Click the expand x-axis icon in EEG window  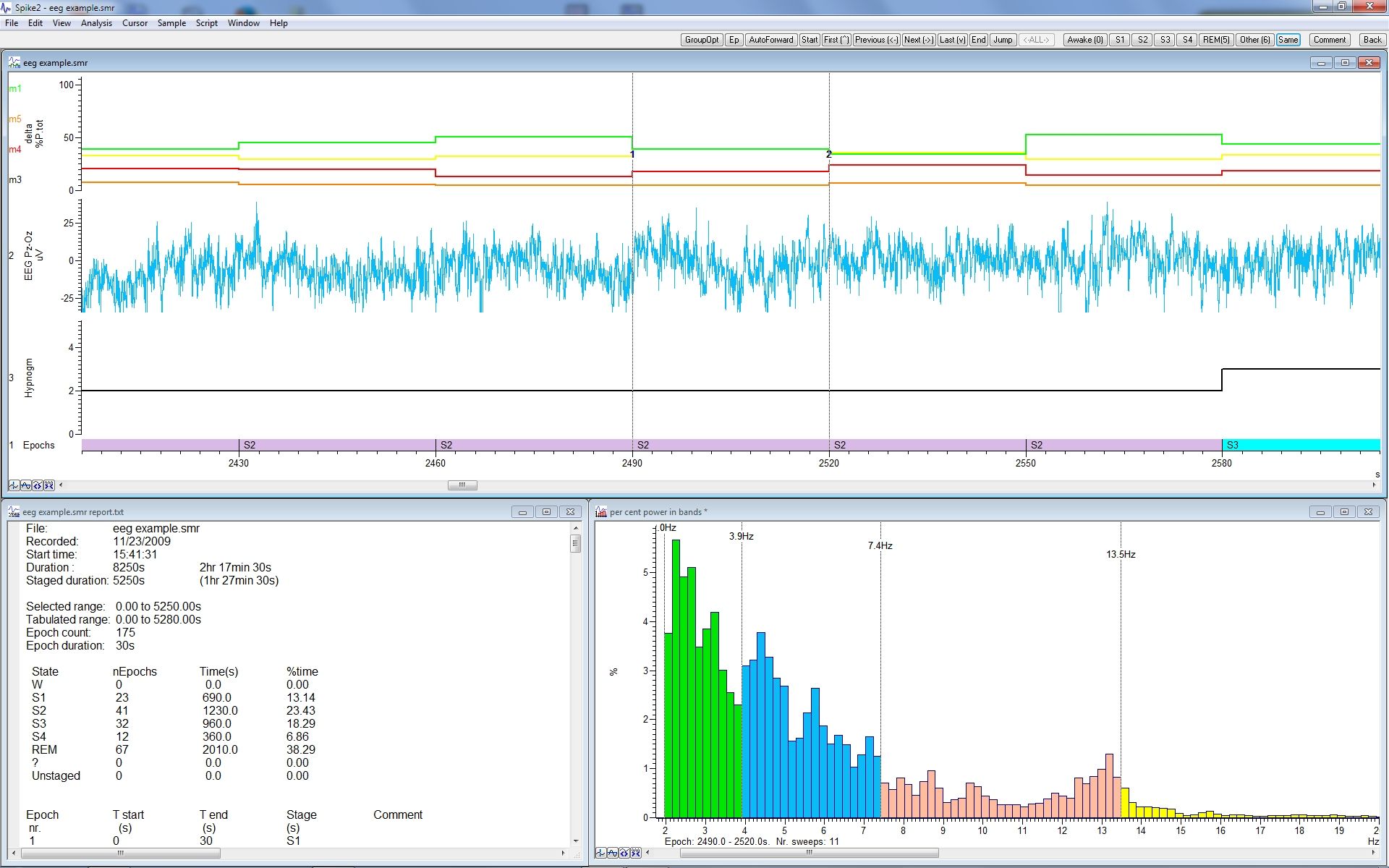click(37, 485)
